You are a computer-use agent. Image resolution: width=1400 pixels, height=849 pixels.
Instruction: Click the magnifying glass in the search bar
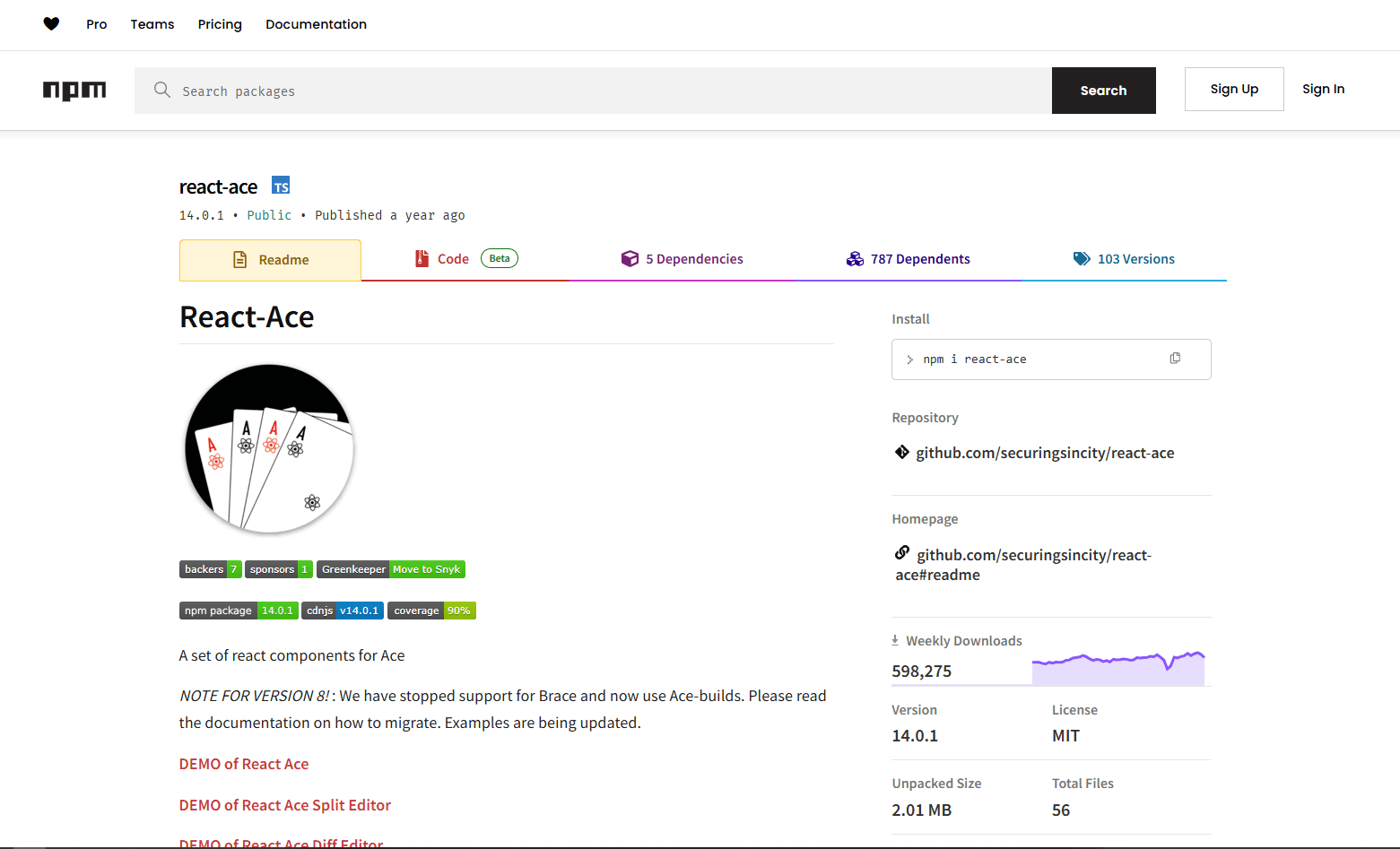(x=162, y=90)
